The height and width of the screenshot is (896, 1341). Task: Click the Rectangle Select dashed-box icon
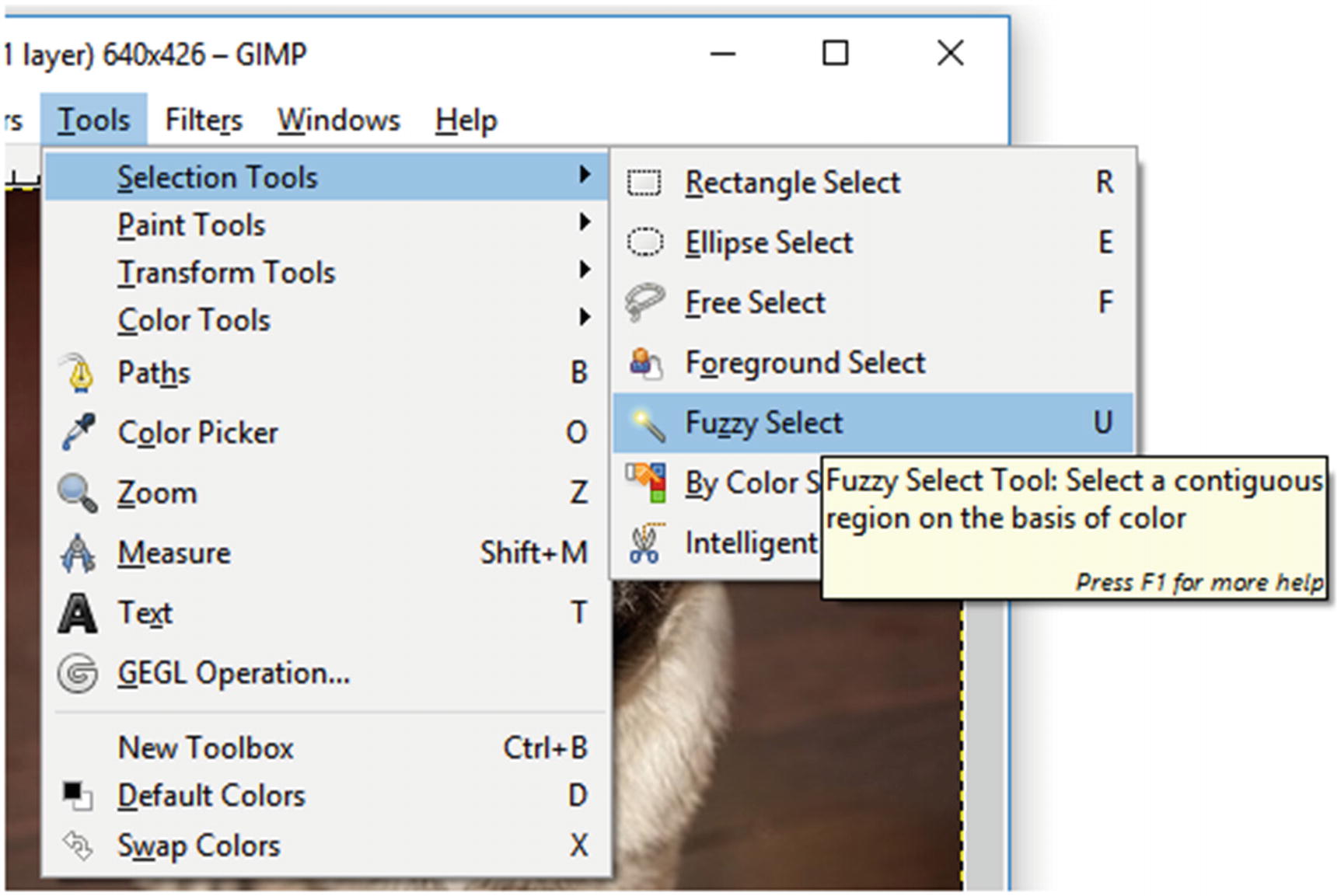644,183
